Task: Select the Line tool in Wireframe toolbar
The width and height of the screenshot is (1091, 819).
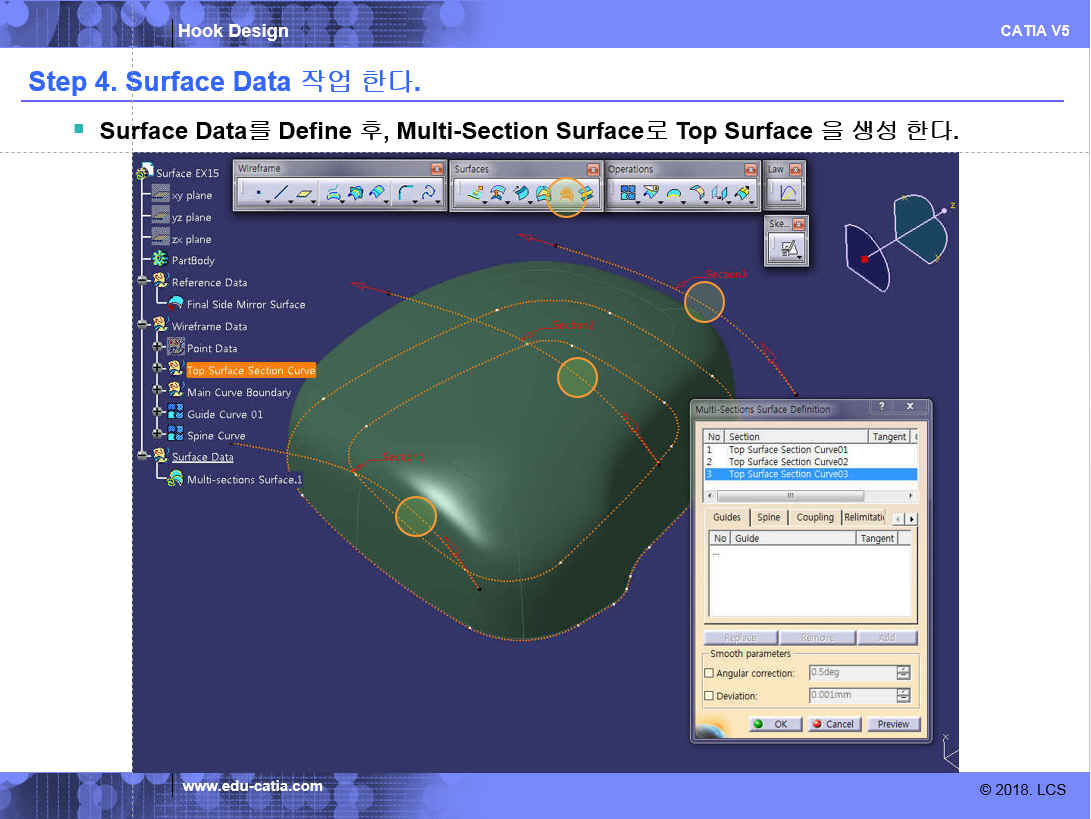Action: coord(282,194)
